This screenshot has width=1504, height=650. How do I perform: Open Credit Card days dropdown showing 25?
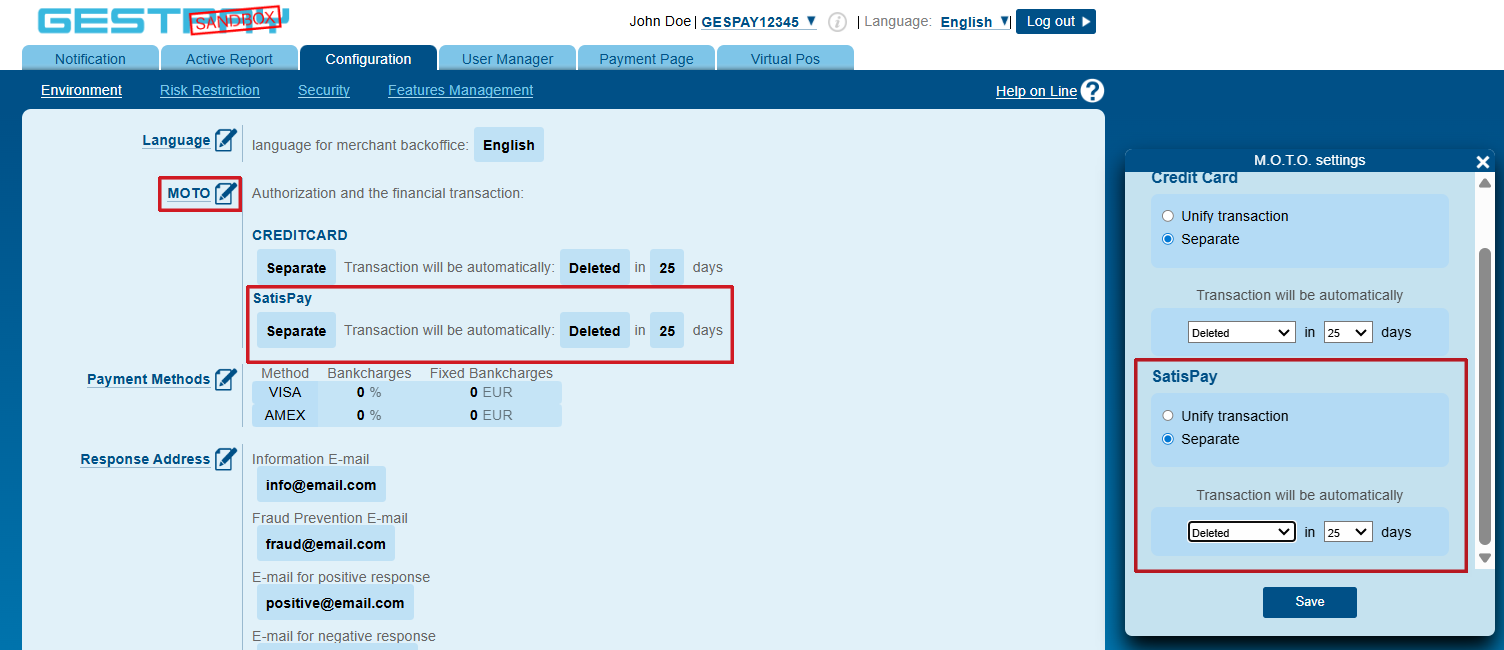[1348, 332]
